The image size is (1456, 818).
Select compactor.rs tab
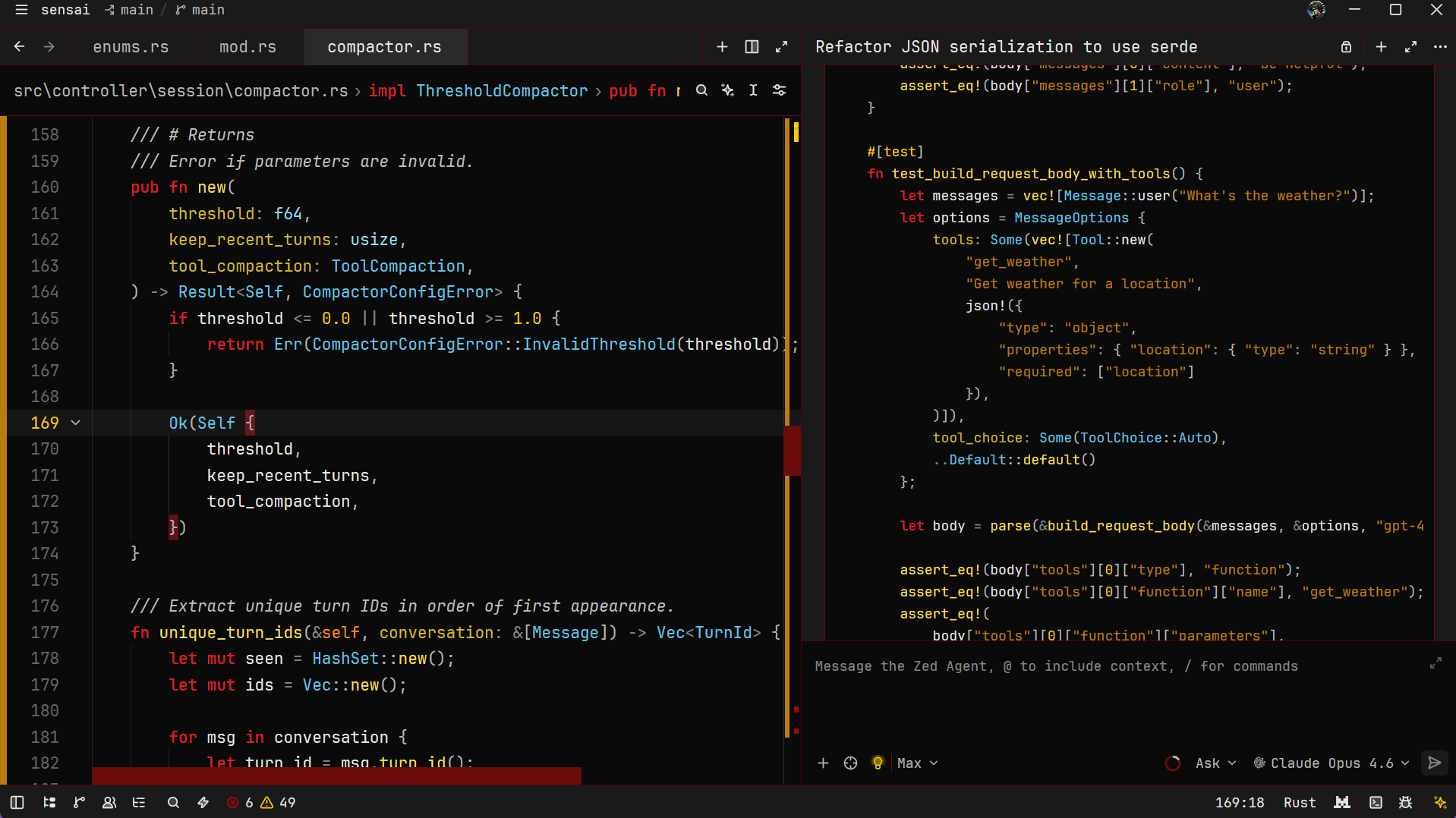pyautogui.click(x=385, y=47)
